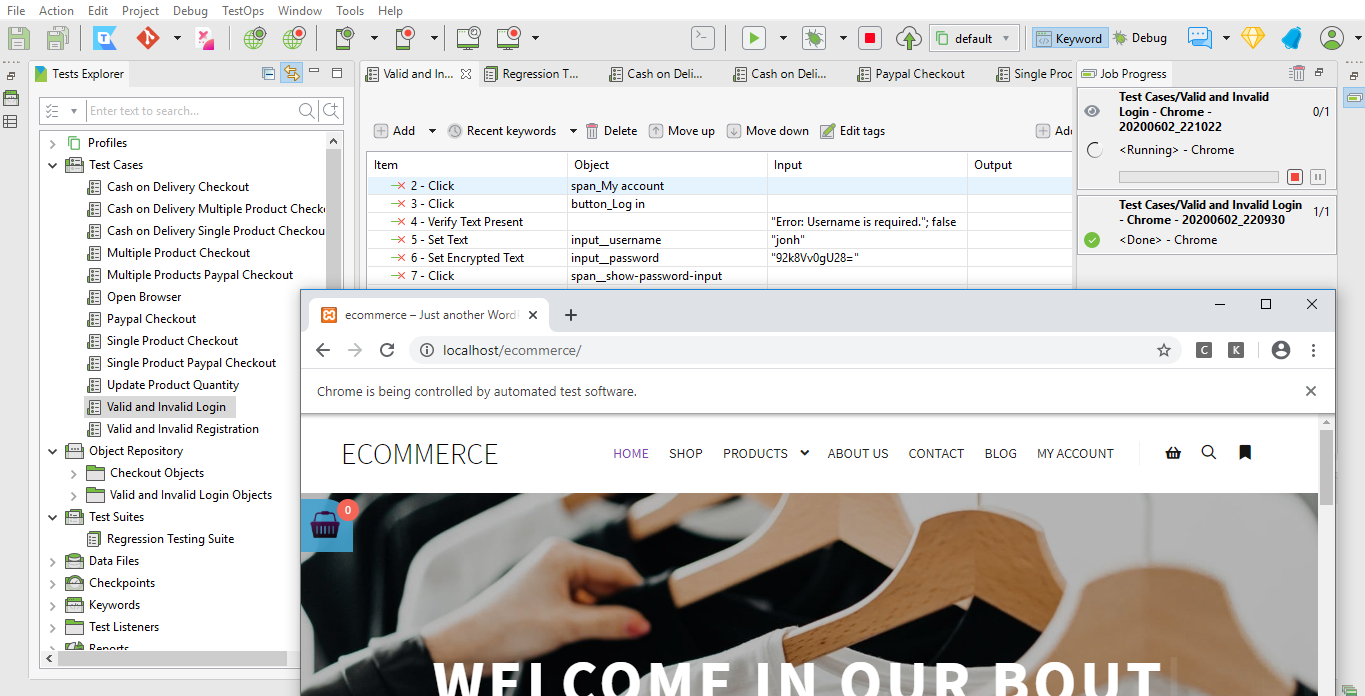1365x696 pixels.
Task: Open Git icon dropdown arrow
Action: click(177, 38)
